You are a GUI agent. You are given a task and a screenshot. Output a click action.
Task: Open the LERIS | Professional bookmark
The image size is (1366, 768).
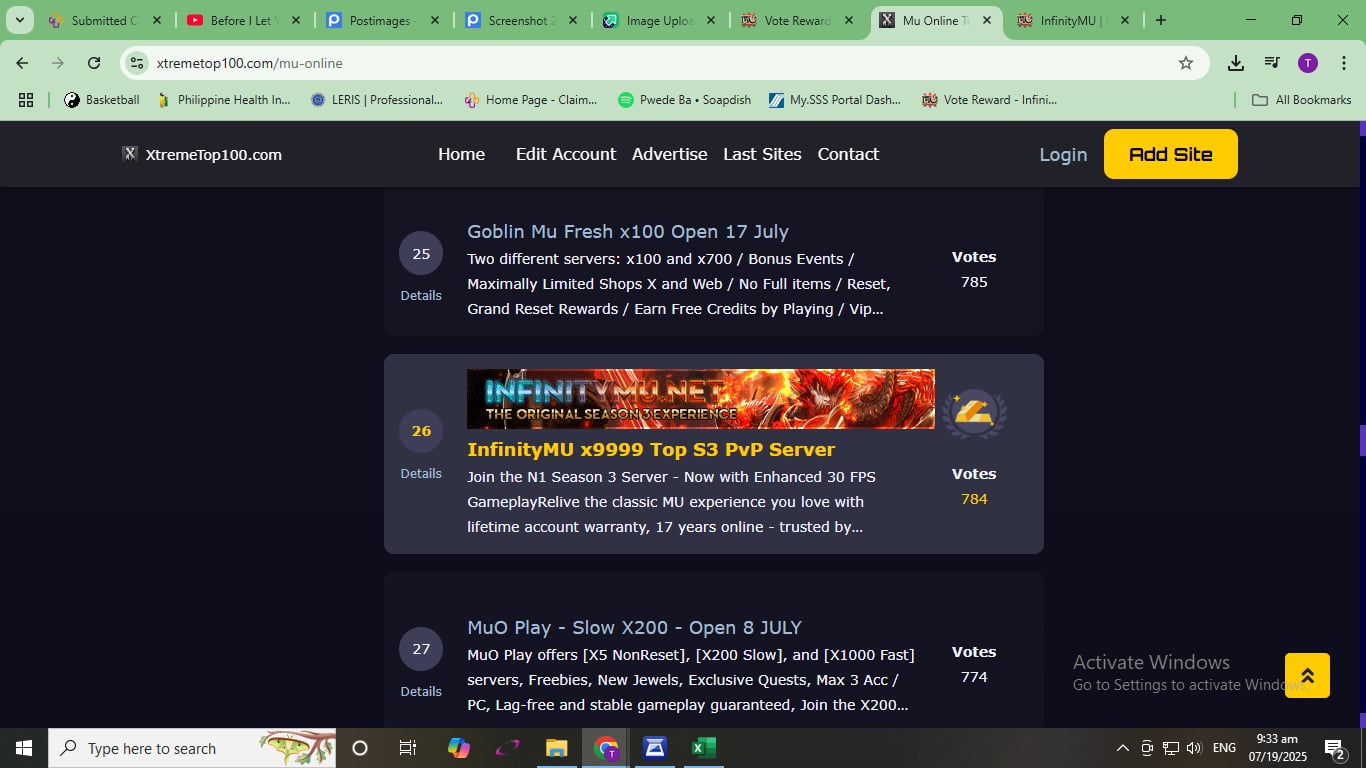pos(376,99)
